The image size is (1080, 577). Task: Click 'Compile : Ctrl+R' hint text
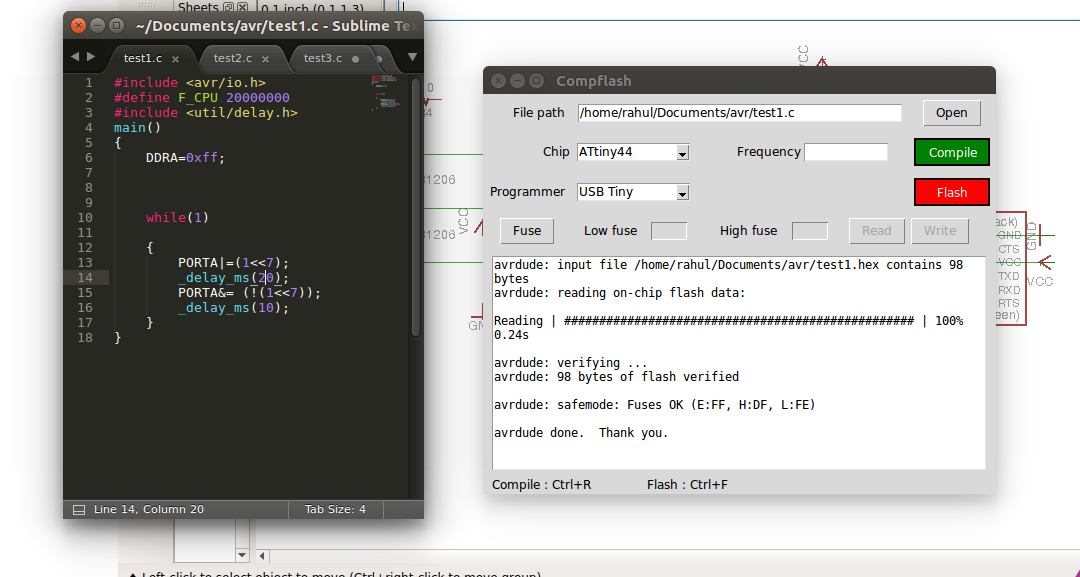(x=541, y=485)
